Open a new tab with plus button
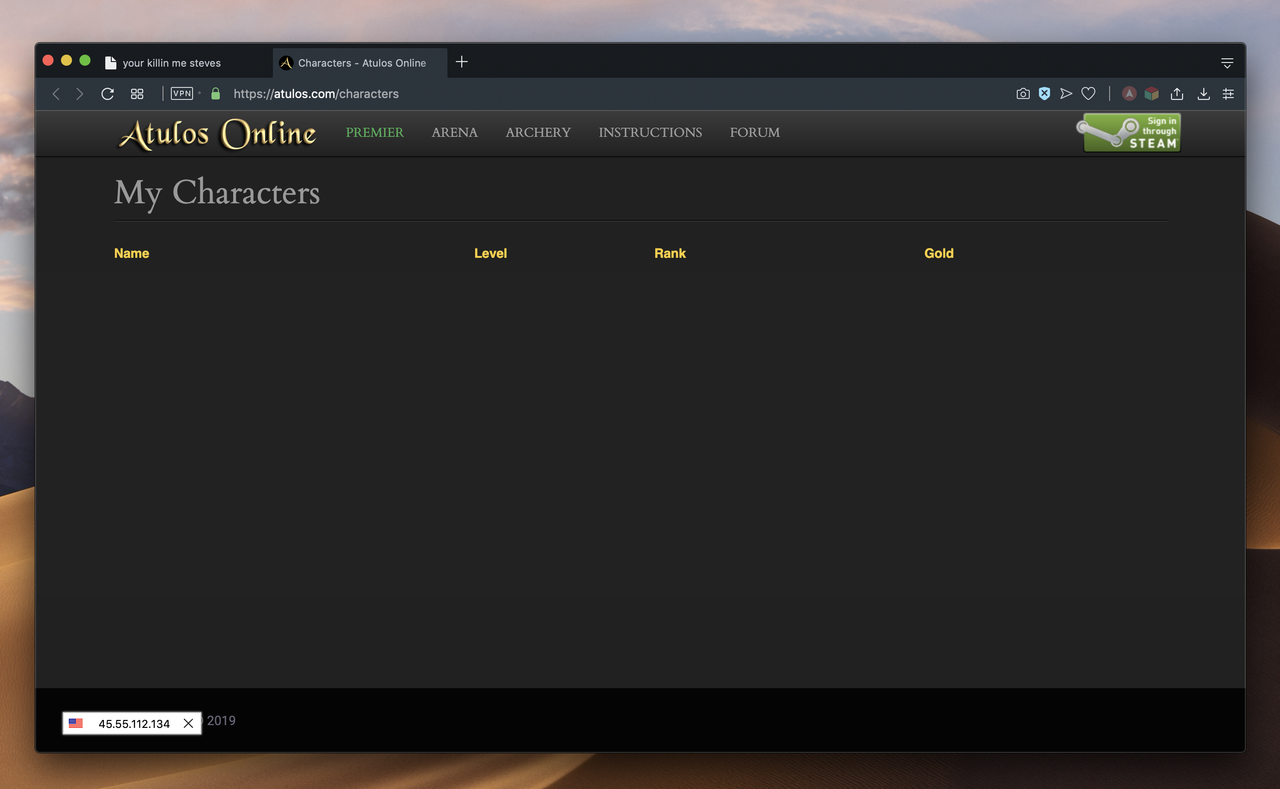The width and height of the screenshot is (1280, 789). pos(461,62)
